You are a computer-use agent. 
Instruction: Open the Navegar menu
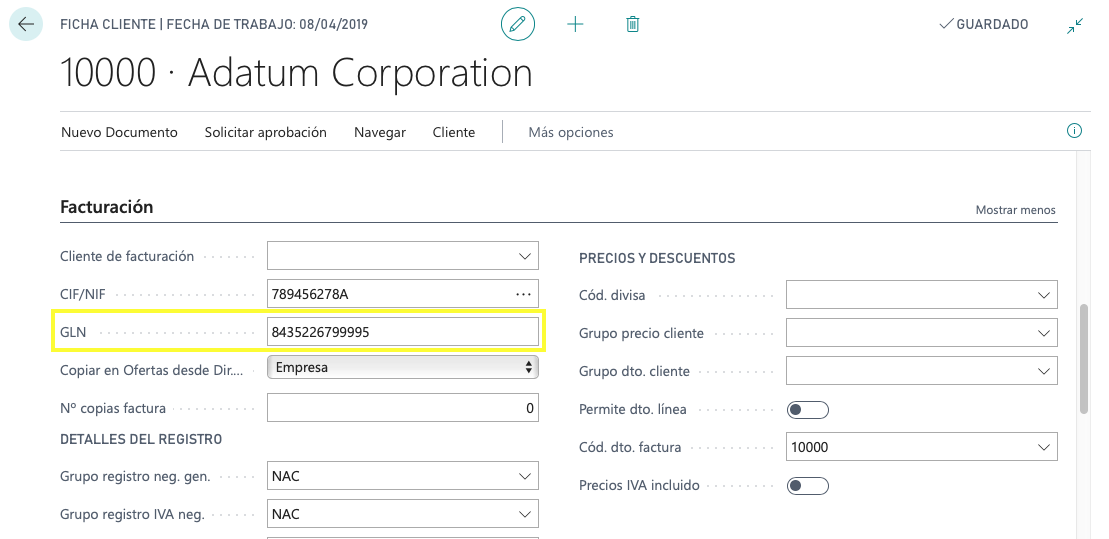380,132
